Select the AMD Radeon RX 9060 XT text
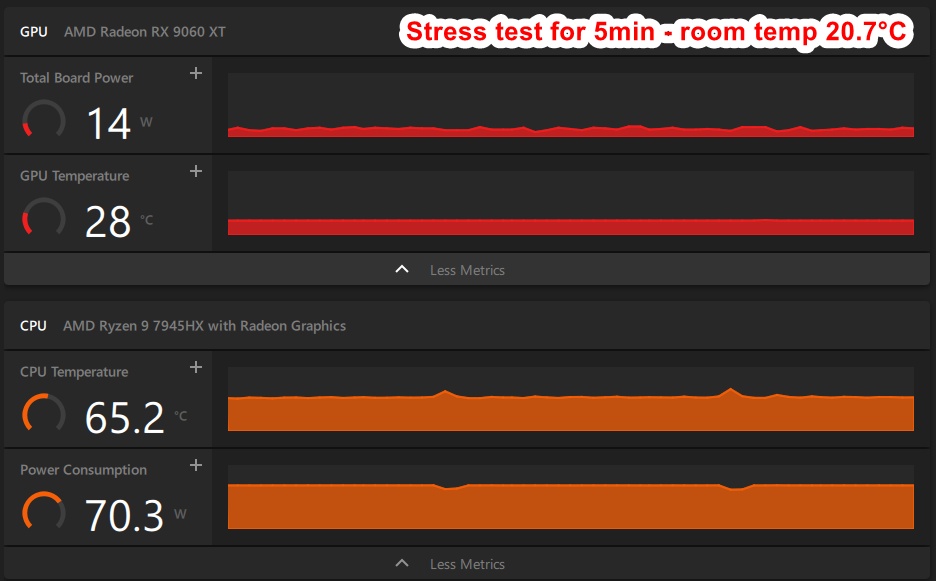This screenshot has width=936, height=581. (x=145, y=32)
